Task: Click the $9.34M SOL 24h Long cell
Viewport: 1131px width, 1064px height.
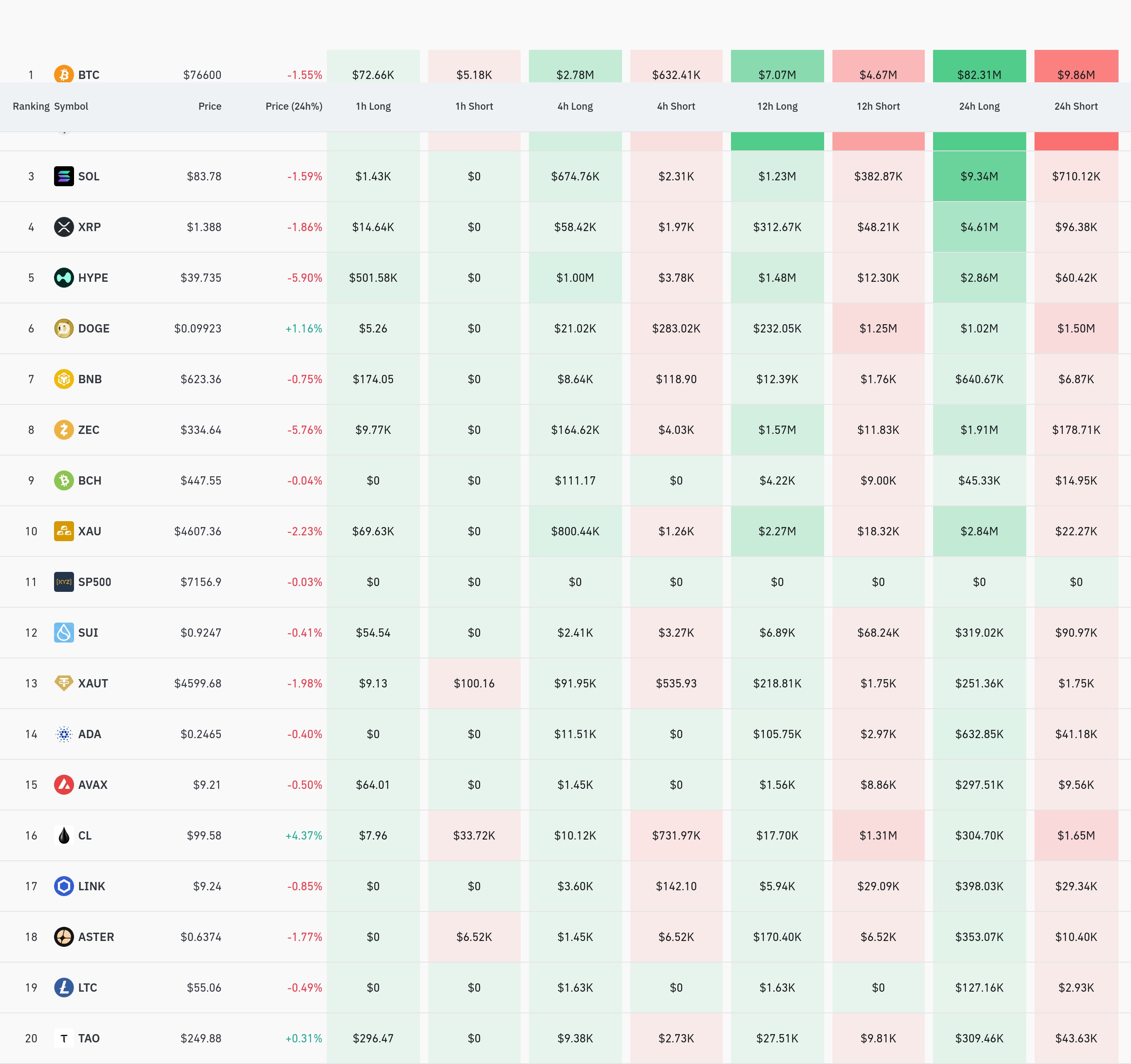Action: pyautogui.click(x=979, y=176)
